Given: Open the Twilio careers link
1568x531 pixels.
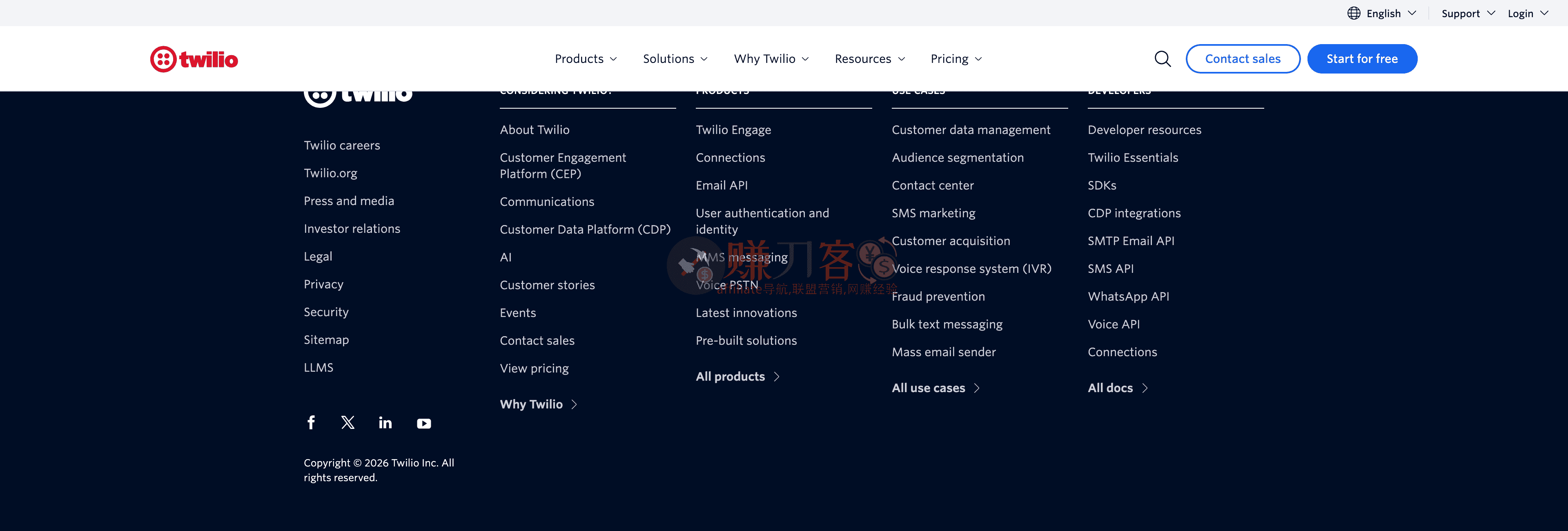Looking at the screenshot, I should click(341, 145).
